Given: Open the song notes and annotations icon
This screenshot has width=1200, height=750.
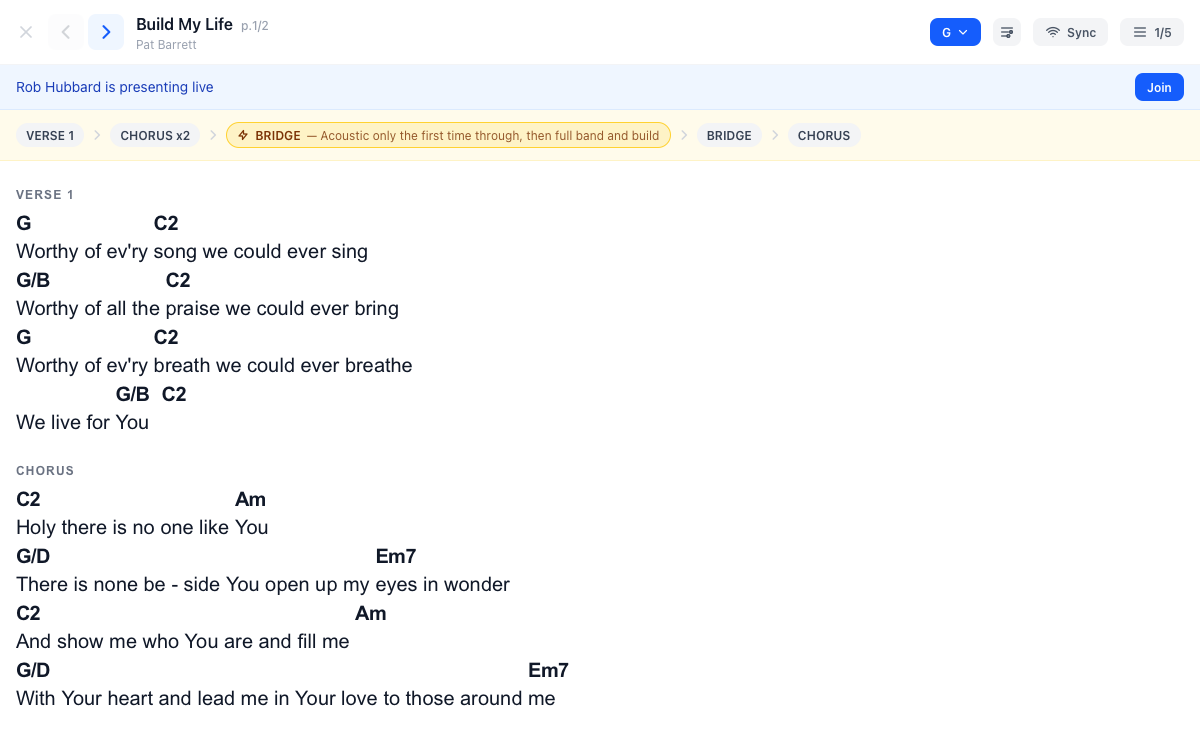Looking at the screenshot, I should pos(1007,32).
